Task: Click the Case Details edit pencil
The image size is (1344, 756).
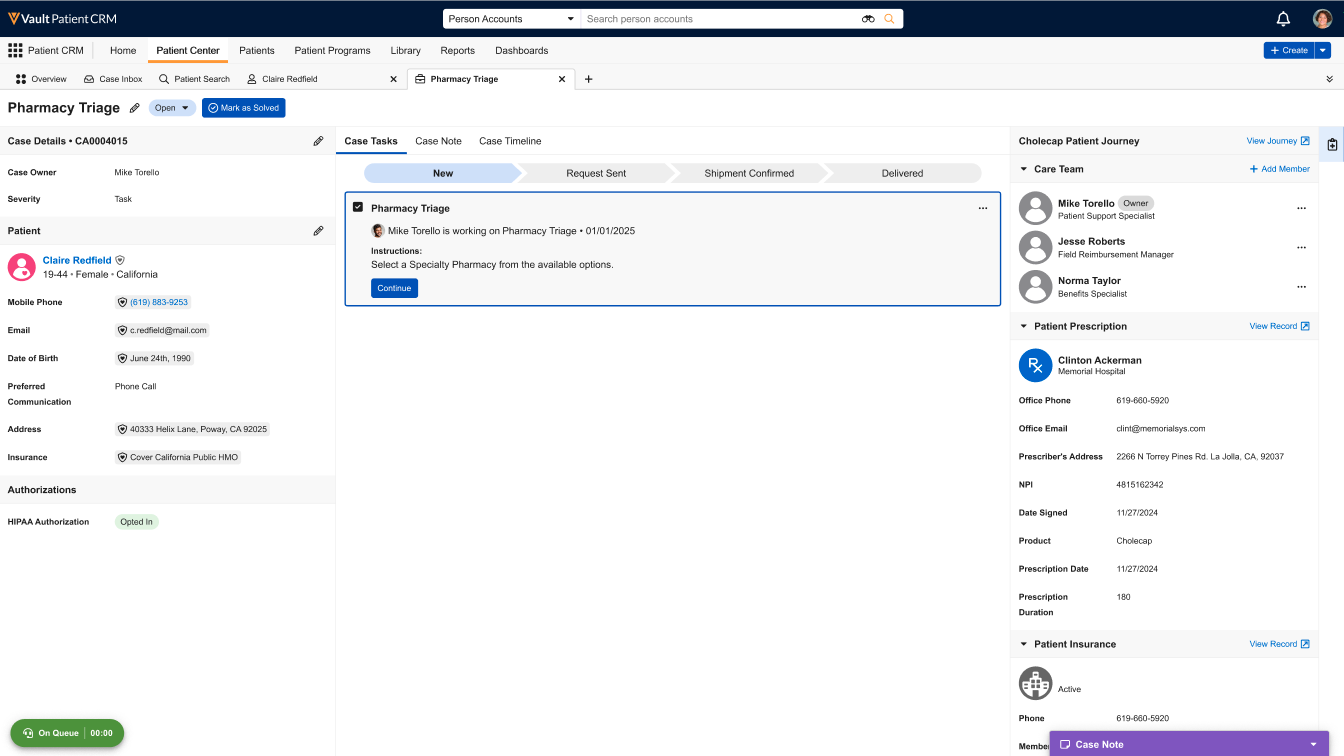Action: [318, 141]
